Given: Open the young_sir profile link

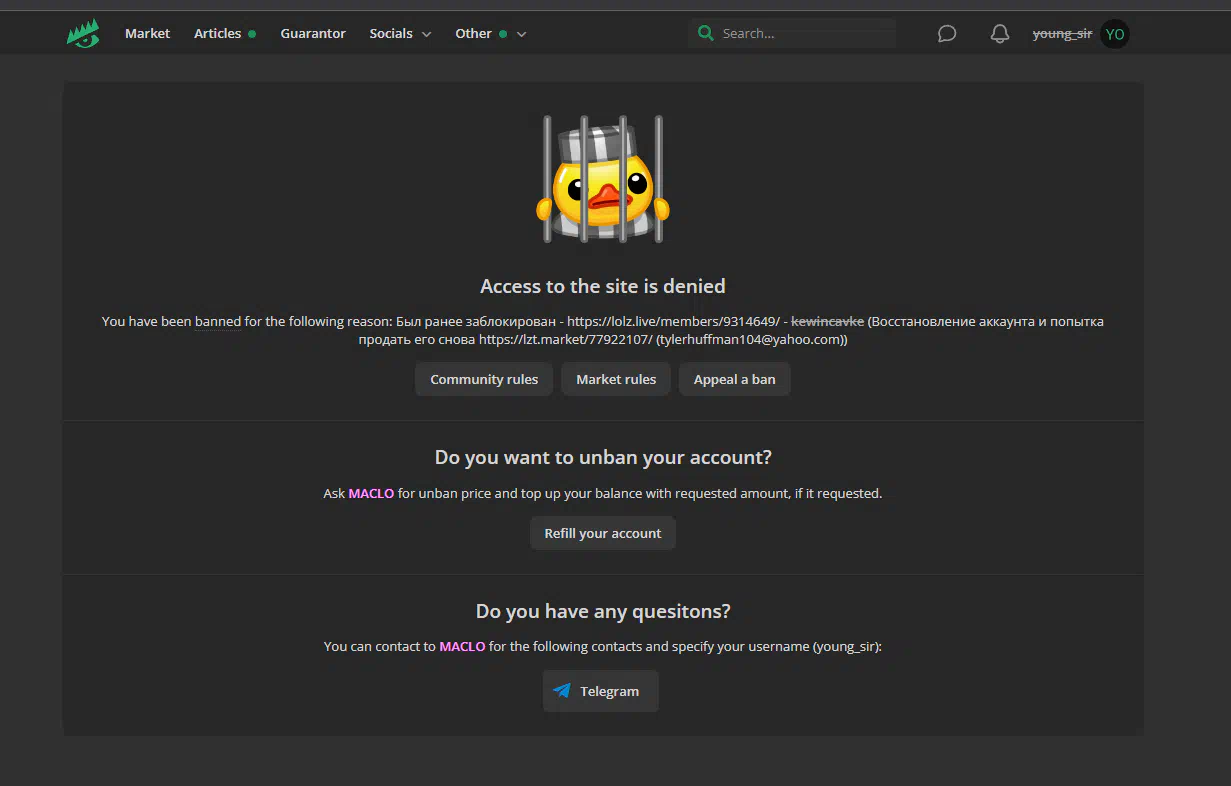Looking at the screenshot, I should (x=1062, y=33).
